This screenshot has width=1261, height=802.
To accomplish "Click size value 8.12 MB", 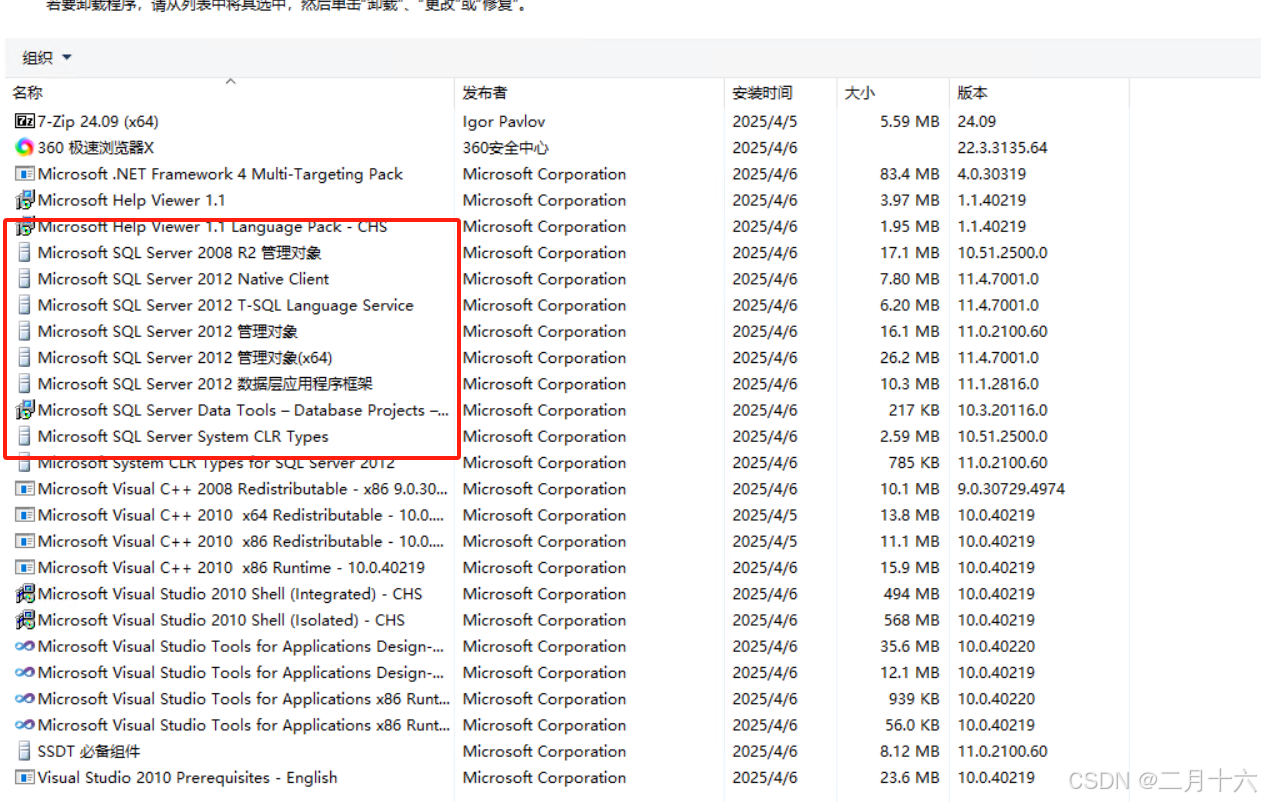I will [910, 751].
